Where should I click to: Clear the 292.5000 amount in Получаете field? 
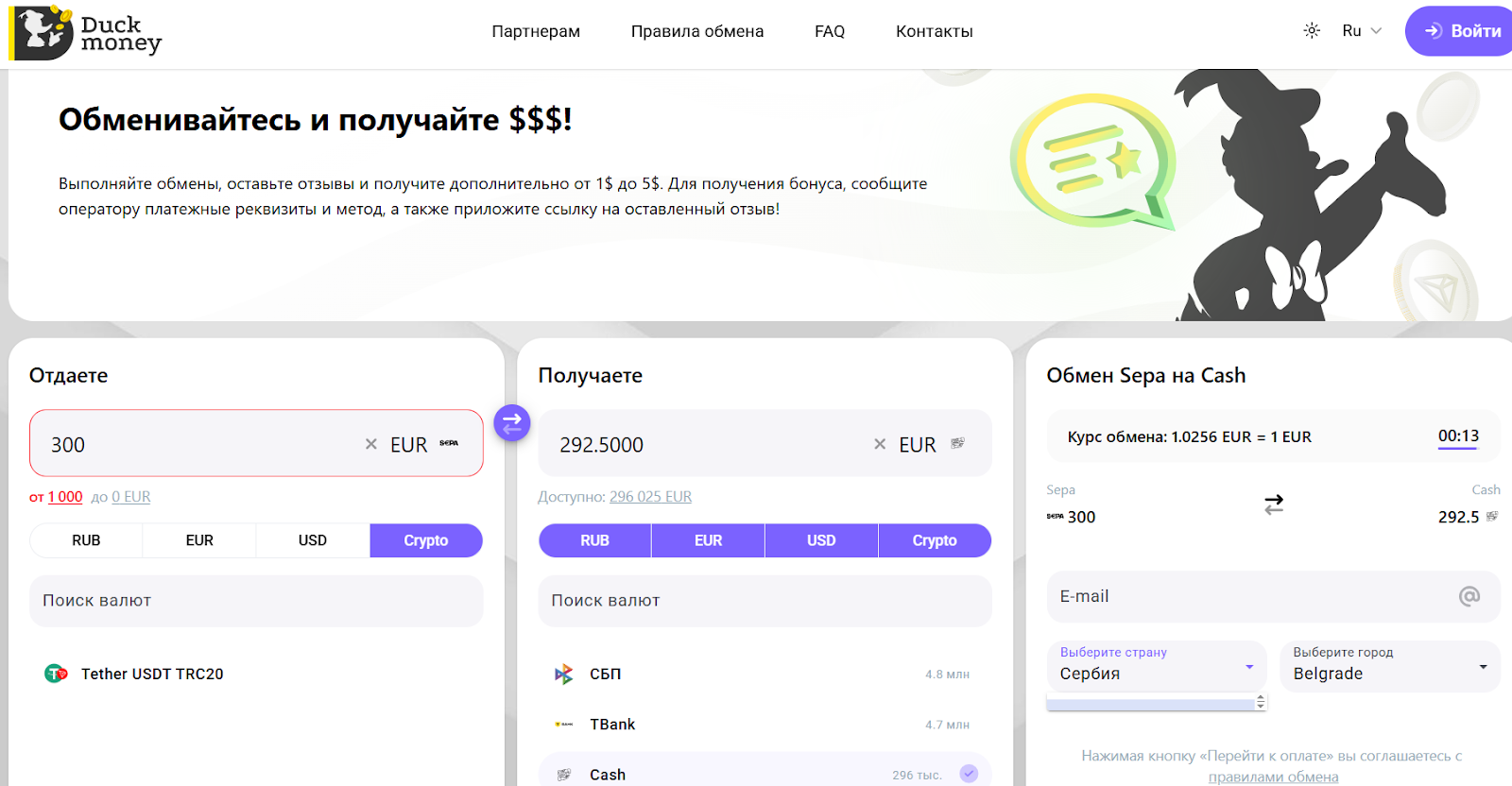point(880,444)
